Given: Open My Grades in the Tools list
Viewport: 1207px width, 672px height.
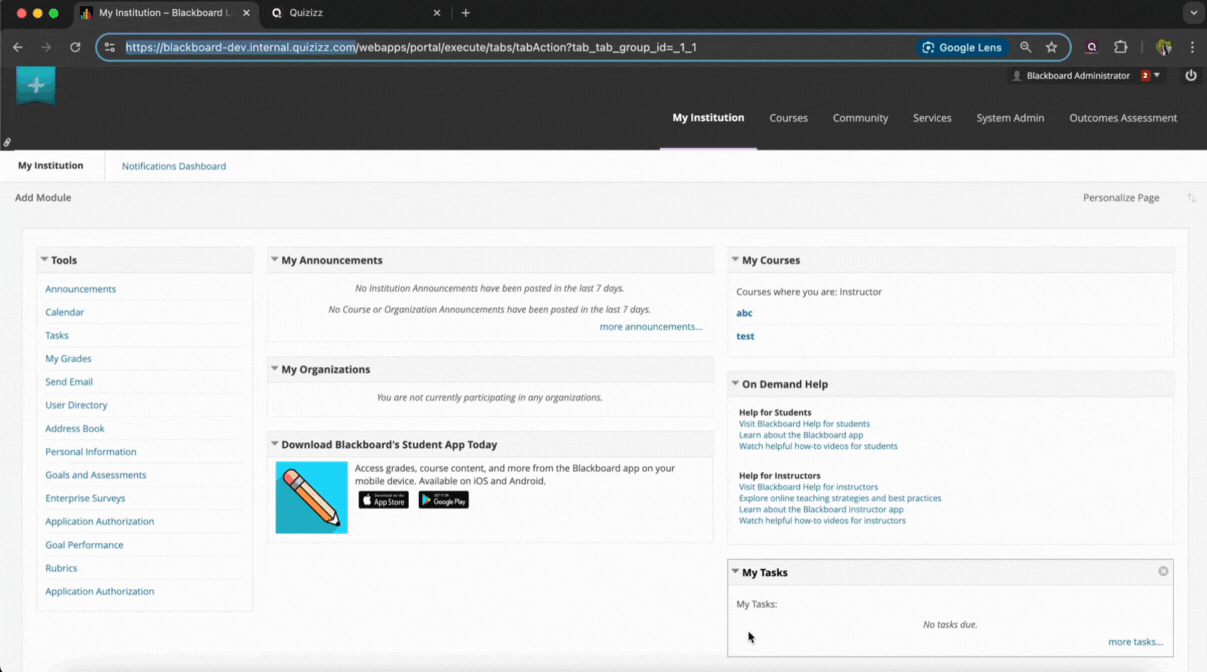Looking at the screenshot, I should click(68, 359).
